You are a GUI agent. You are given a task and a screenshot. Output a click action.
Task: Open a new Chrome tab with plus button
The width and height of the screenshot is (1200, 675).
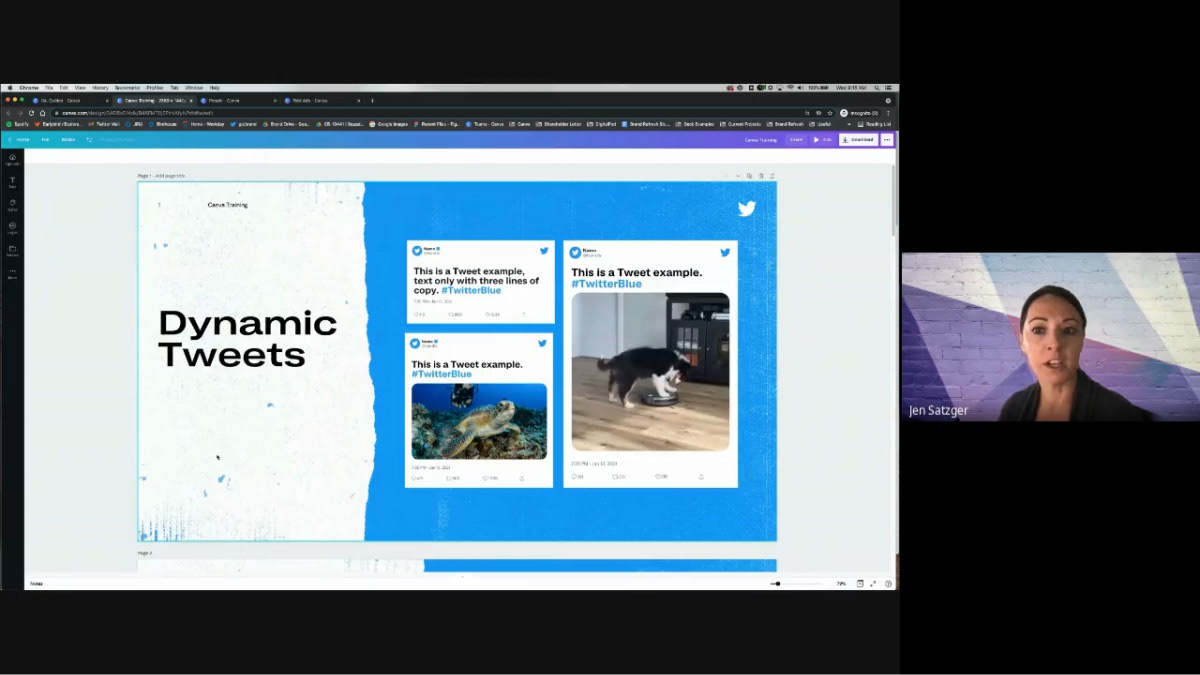point(372,100)
